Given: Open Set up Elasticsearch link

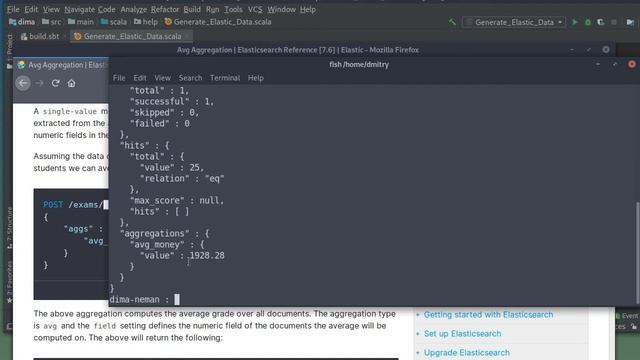Looking at the screenshot, I should tap(462, 333).
